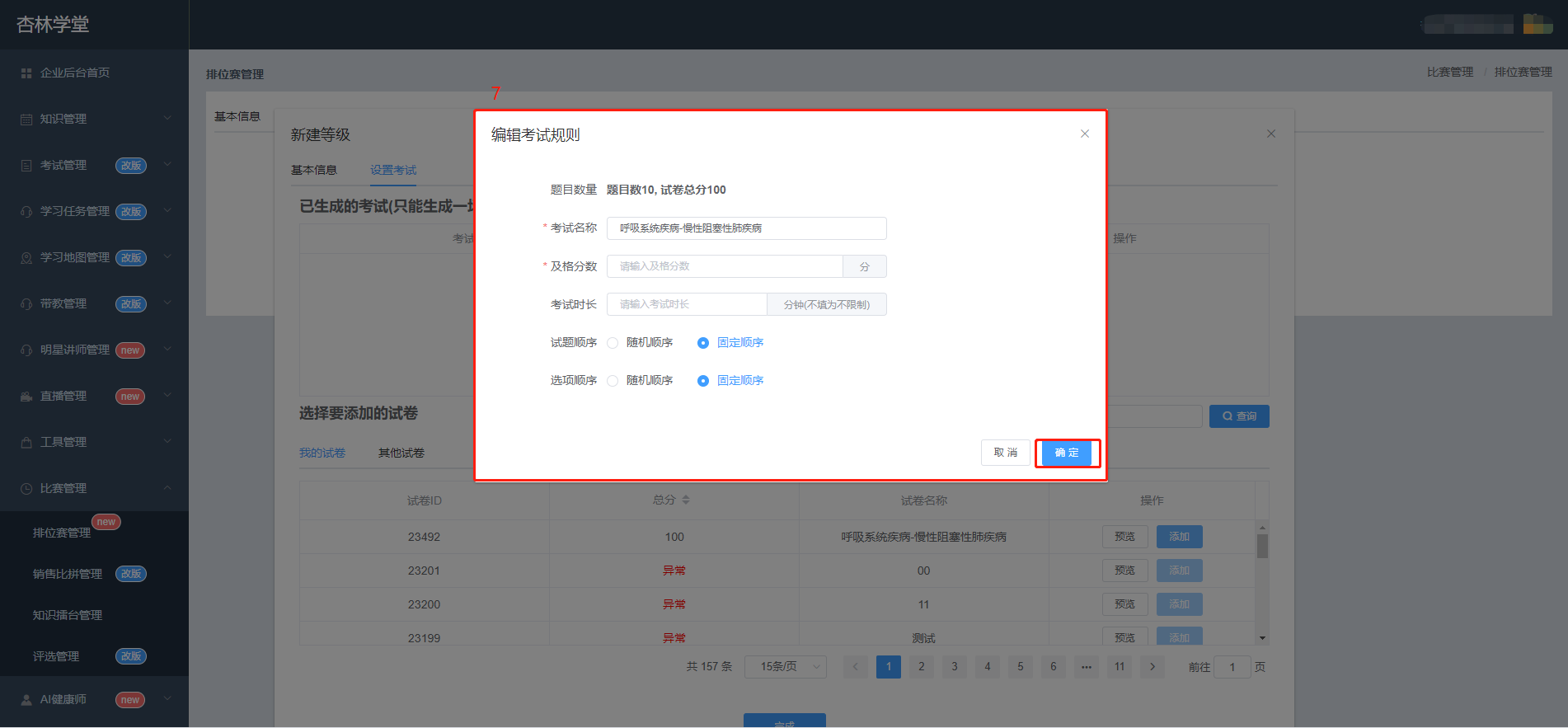This screenshot has width=1568, height=728.
Task: Click the AI健康师 person icon
Action: (x=26, y=700)
